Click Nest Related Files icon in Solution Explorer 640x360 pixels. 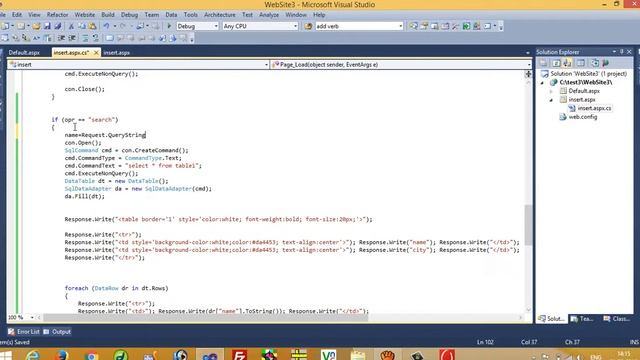click(x=568, y=63)
